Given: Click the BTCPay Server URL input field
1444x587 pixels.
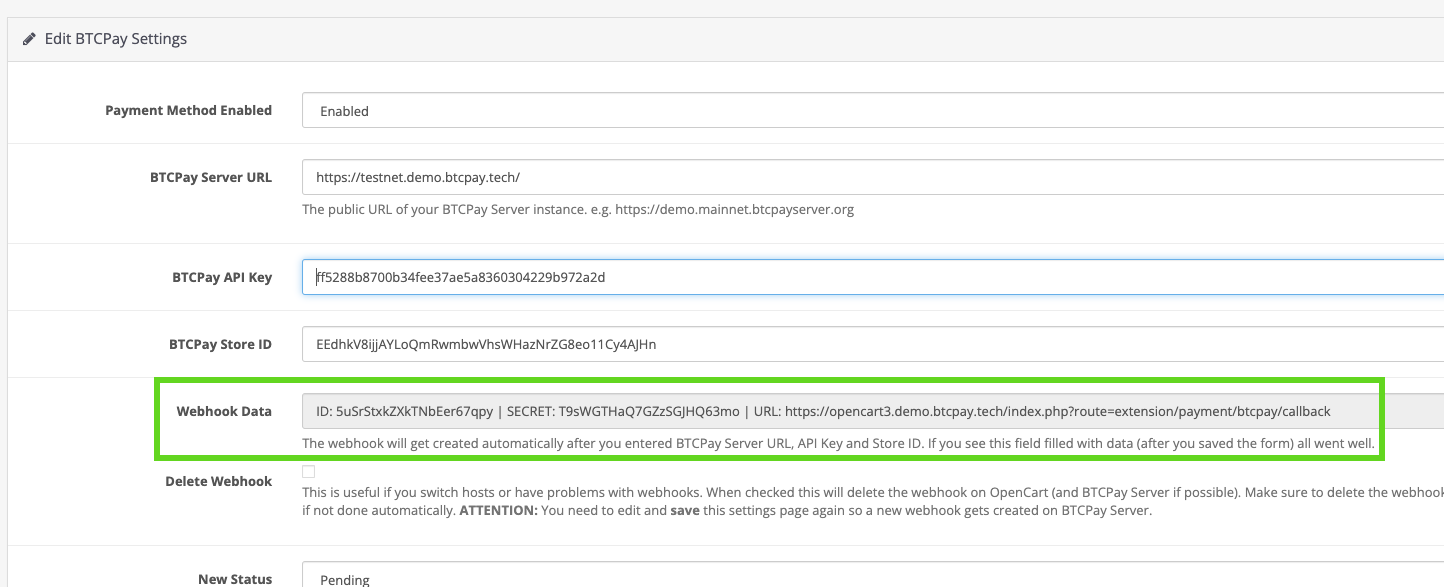Looking at the screenshot, I should (873, 177).
